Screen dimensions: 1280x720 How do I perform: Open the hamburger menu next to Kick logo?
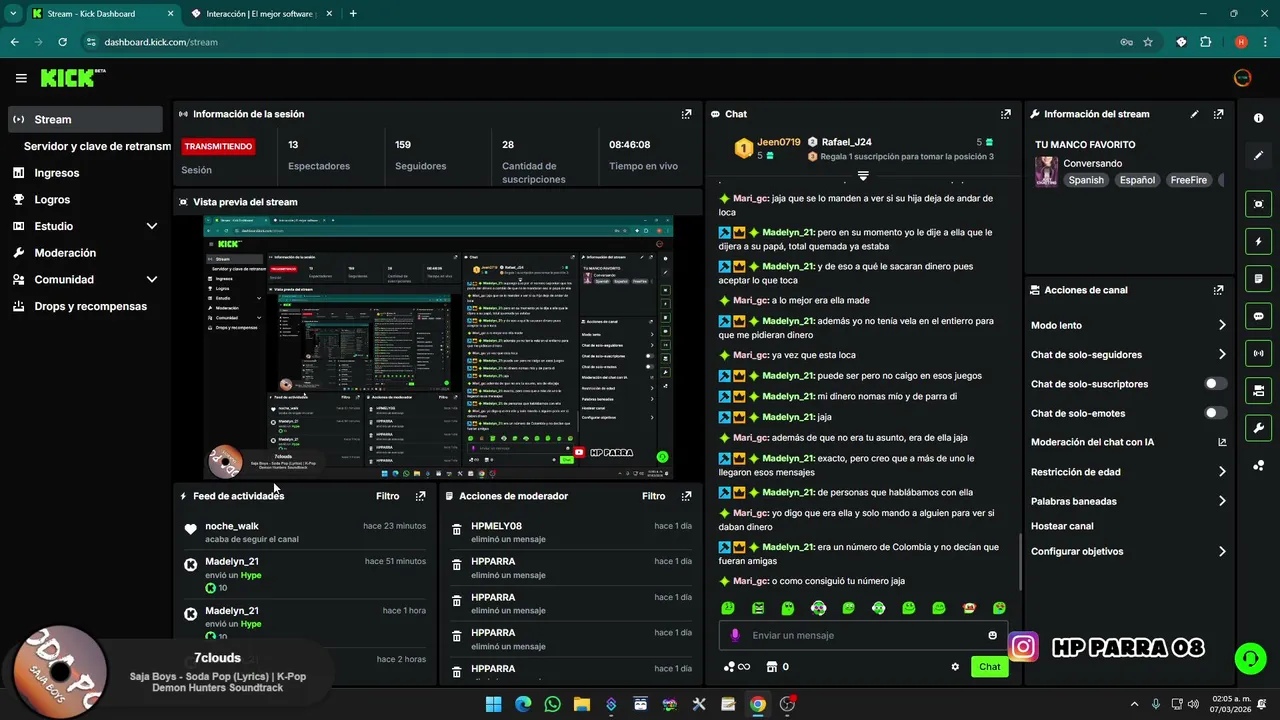pyautogui.click(x=21, y=78)
